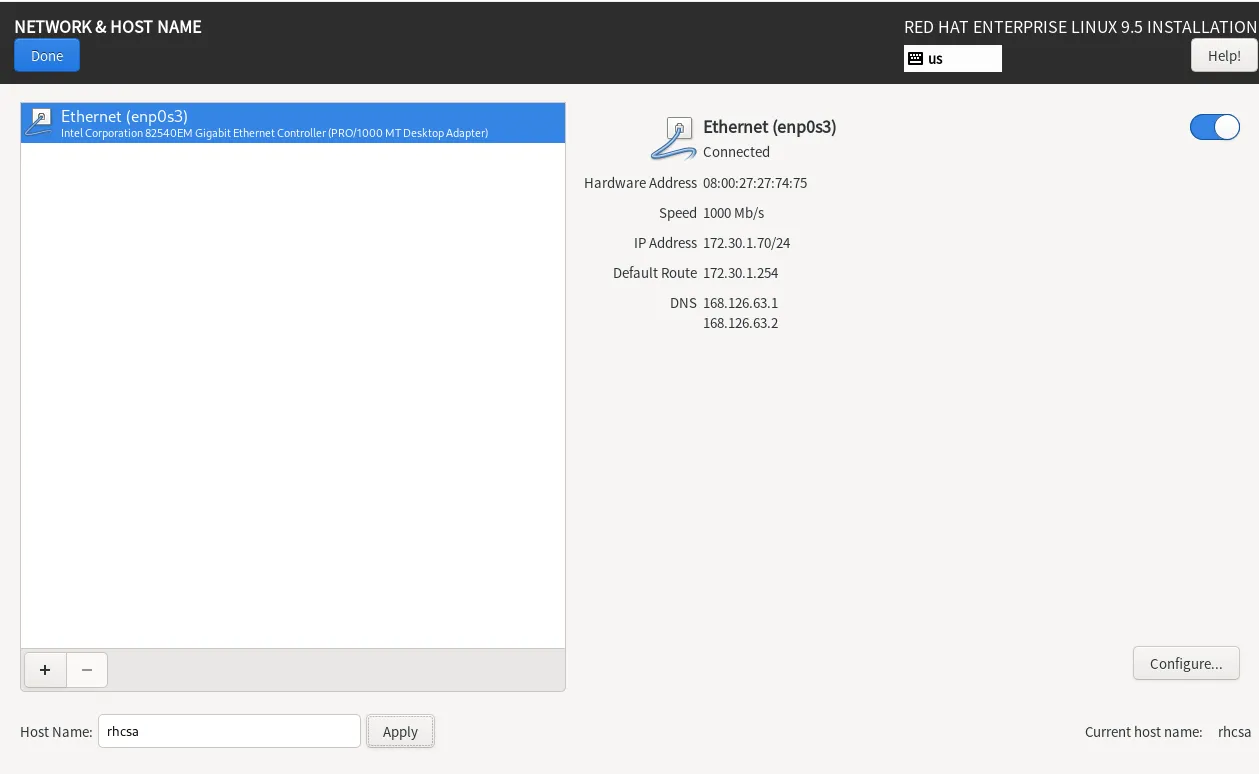Viewport: 1259px width, 774px height.
Task: Click the DNS entry 168.126.63.2
Action: [741, 323]
